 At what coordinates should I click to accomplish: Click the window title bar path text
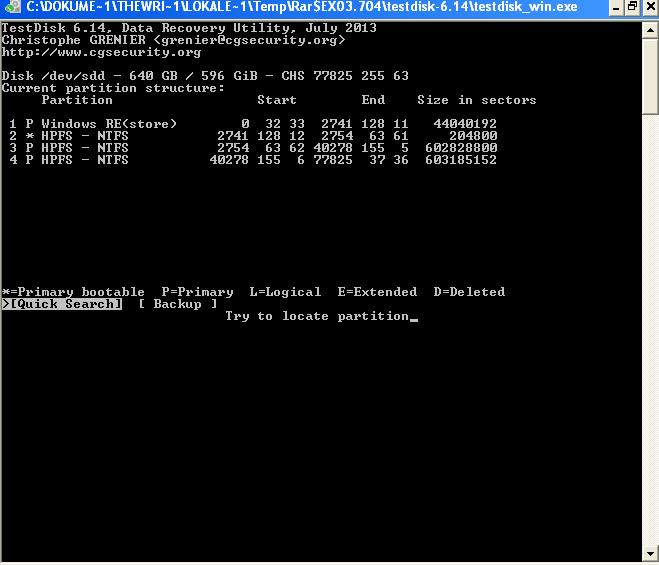(302, 7)
